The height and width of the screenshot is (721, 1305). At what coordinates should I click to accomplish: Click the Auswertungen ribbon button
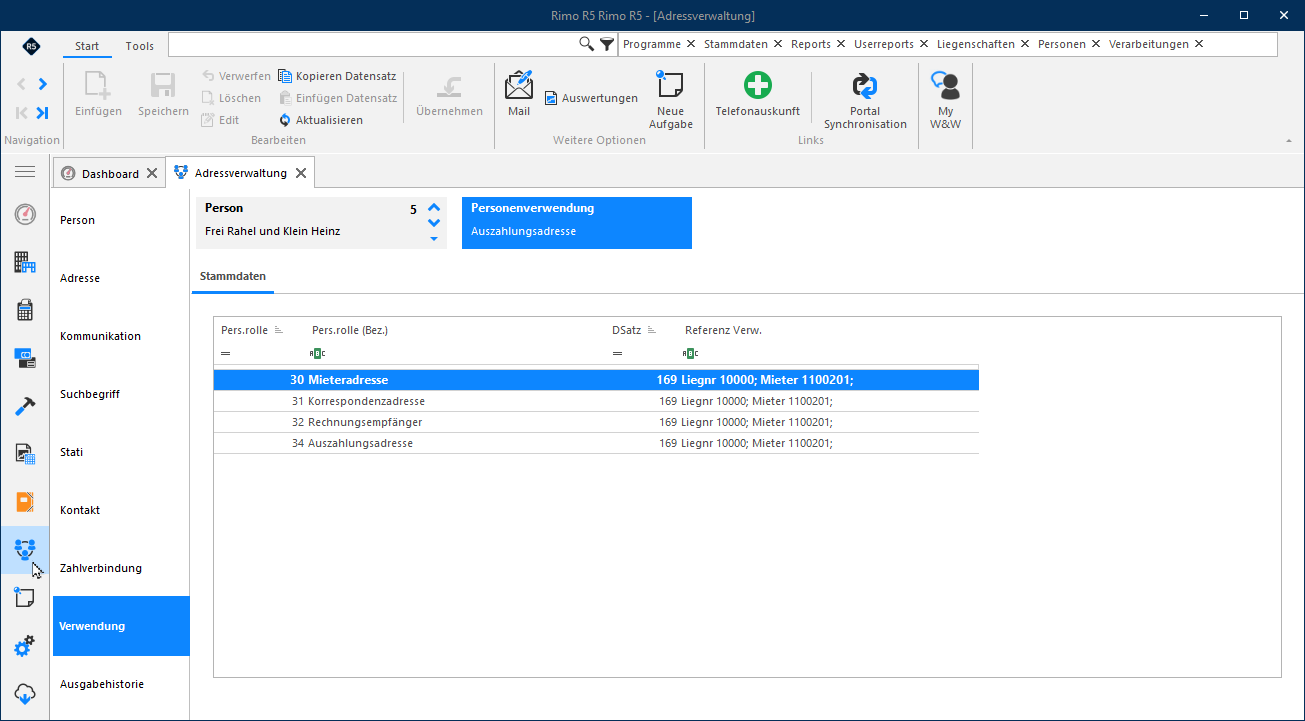(x=591, y=98)
